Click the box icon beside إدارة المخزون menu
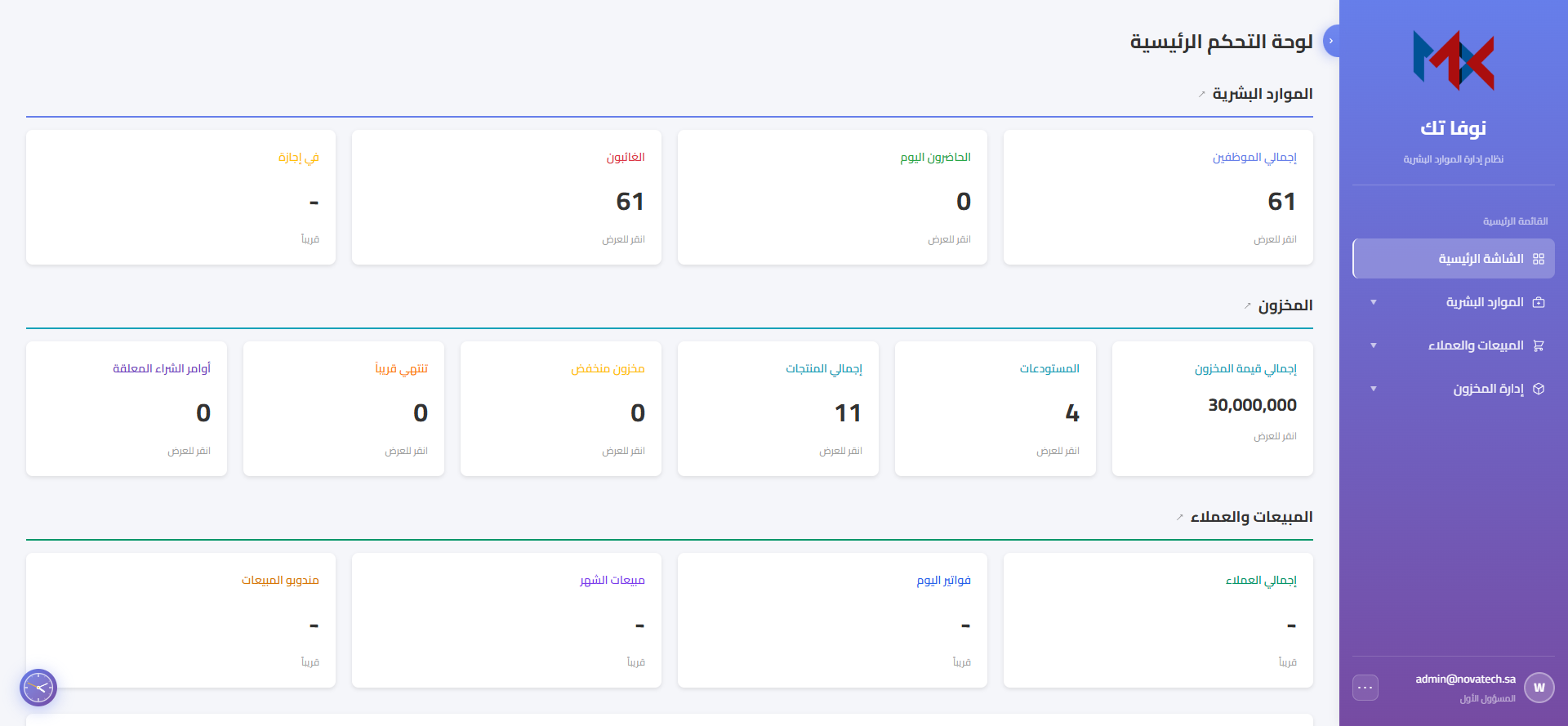This screenshot has width=1568, height=726. coord(1539,389)
